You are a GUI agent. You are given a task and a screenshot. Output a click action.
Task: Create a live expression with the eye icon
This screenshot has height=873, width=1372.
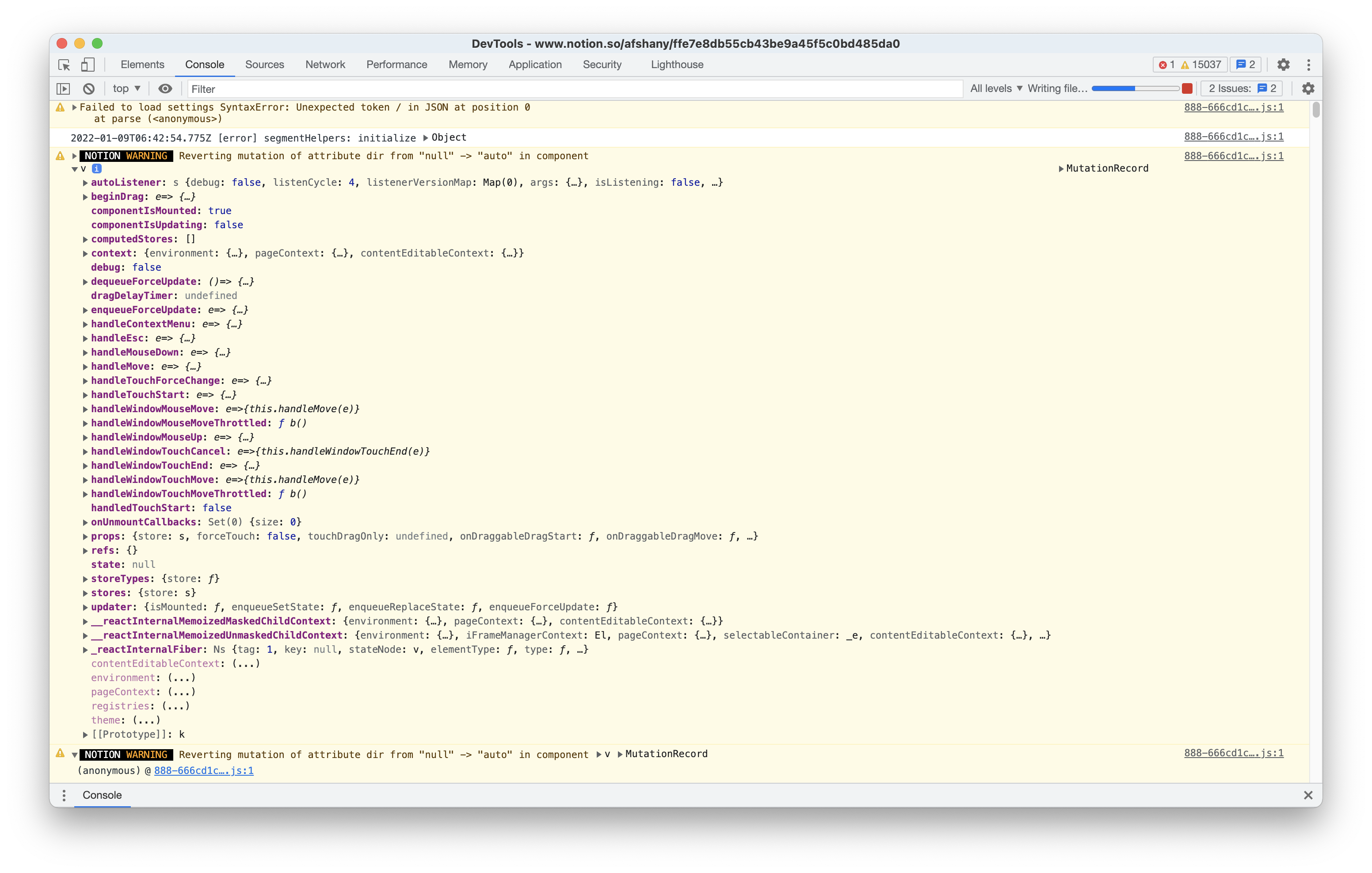[165, 88]
